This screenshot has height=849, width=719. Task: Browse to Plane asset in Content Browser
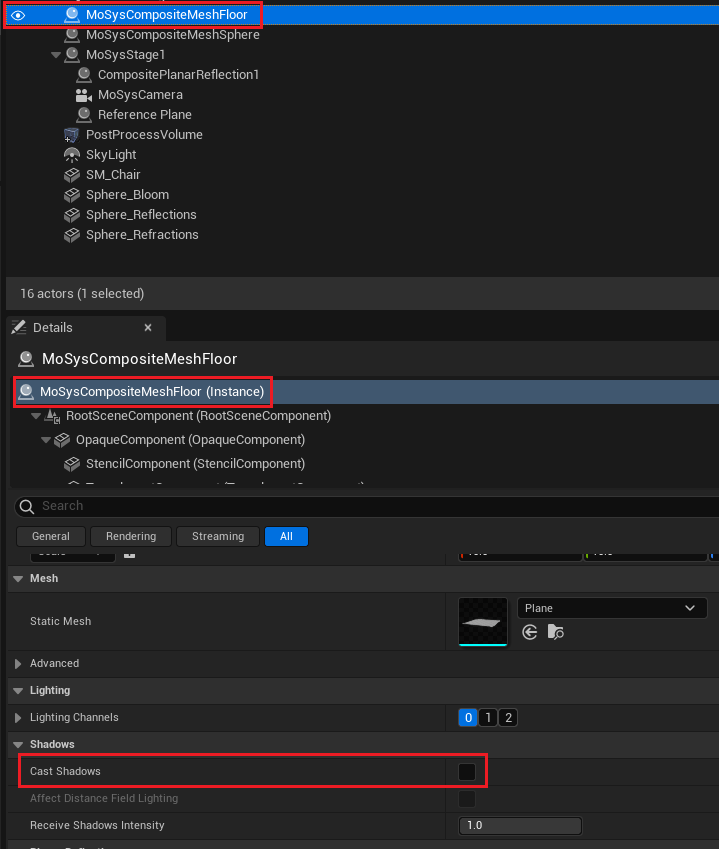click(x=555, y=632)
